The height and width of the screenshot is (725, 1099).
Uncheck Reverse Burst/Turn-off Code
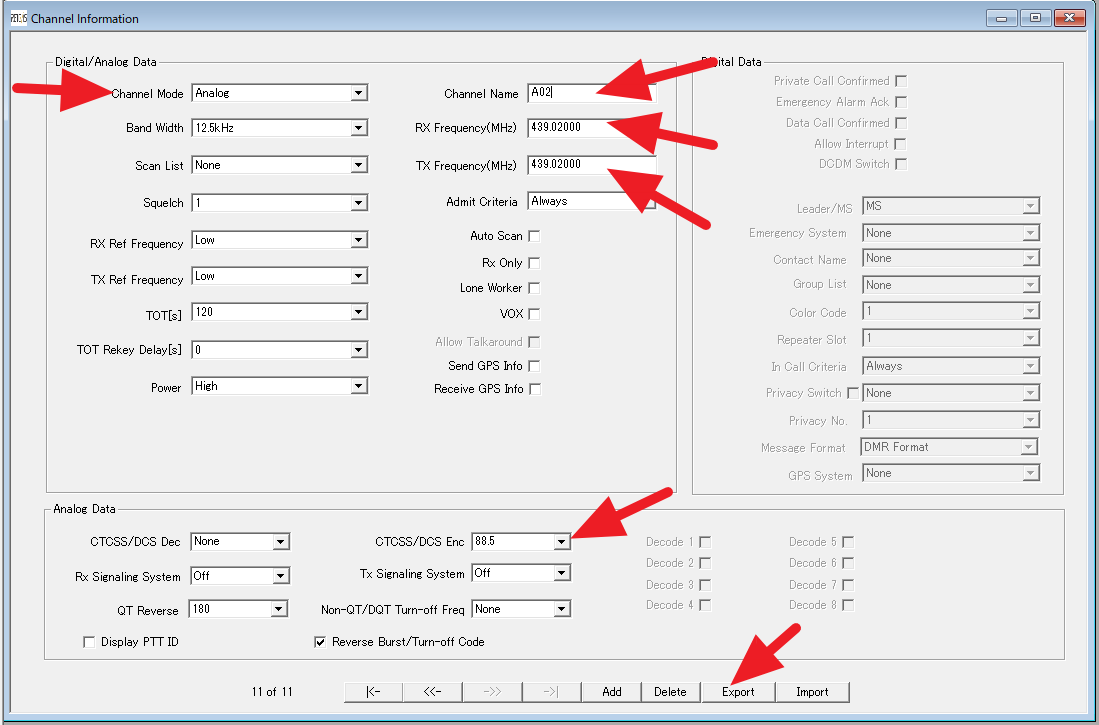[321, 642]
